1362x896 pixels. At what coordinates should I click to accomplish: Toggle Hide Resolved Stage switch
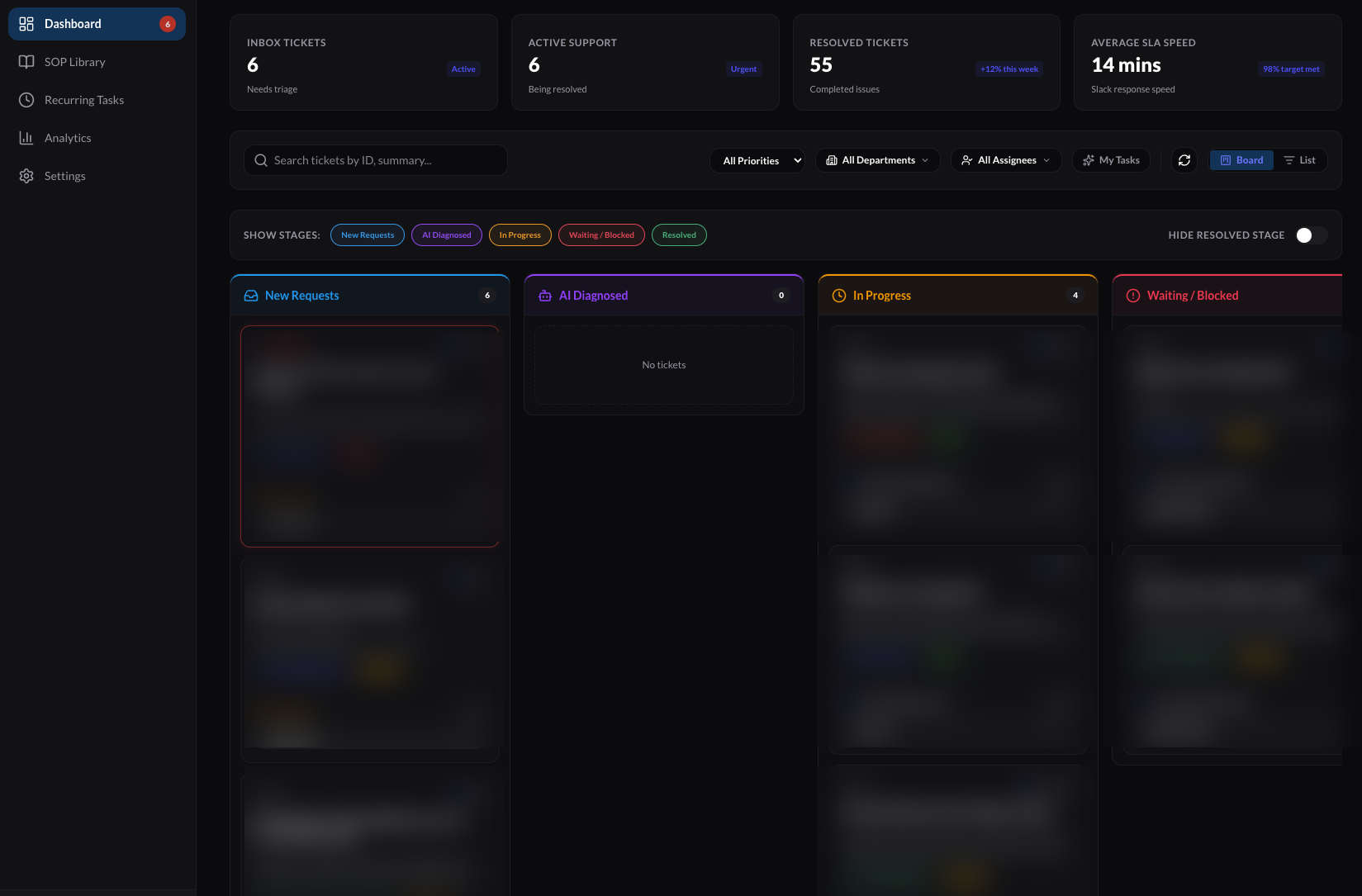point(1312,235)
